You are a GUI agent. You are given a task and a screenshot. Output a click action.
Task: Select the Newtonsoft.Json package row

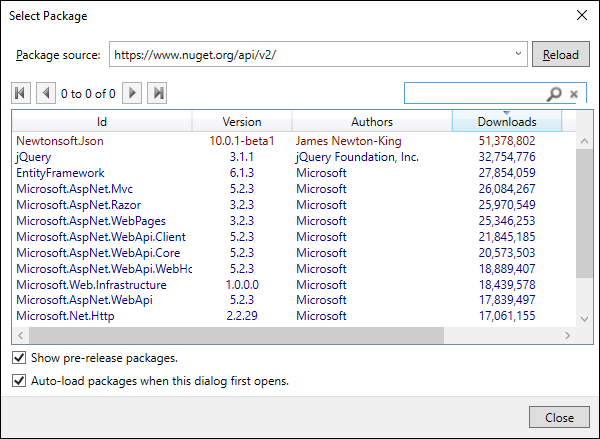click(x=60, y=141)
